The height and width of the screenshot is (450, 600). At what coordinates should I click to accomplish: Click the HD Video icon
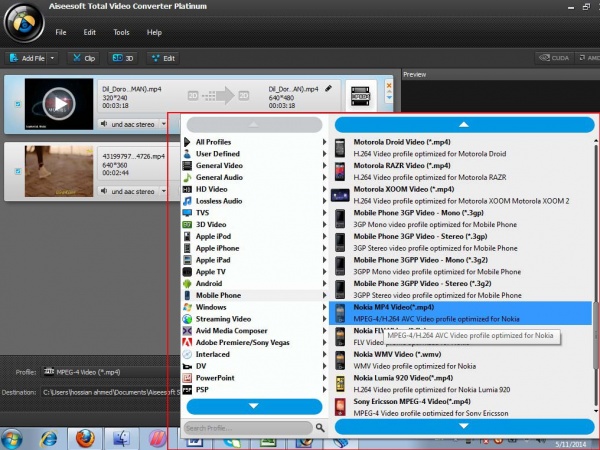coord(187,189)
